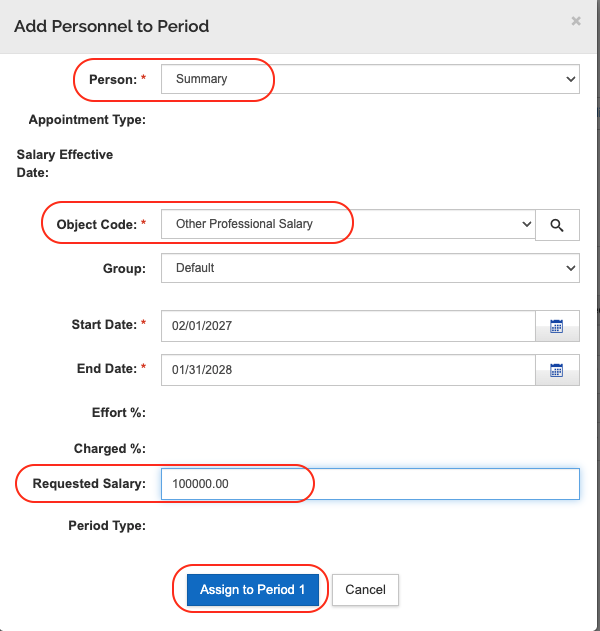The height and width of the screenshot is (631, 600).
Task: Close the Add Personnel dialog with X
Action: tap(576, 21)
